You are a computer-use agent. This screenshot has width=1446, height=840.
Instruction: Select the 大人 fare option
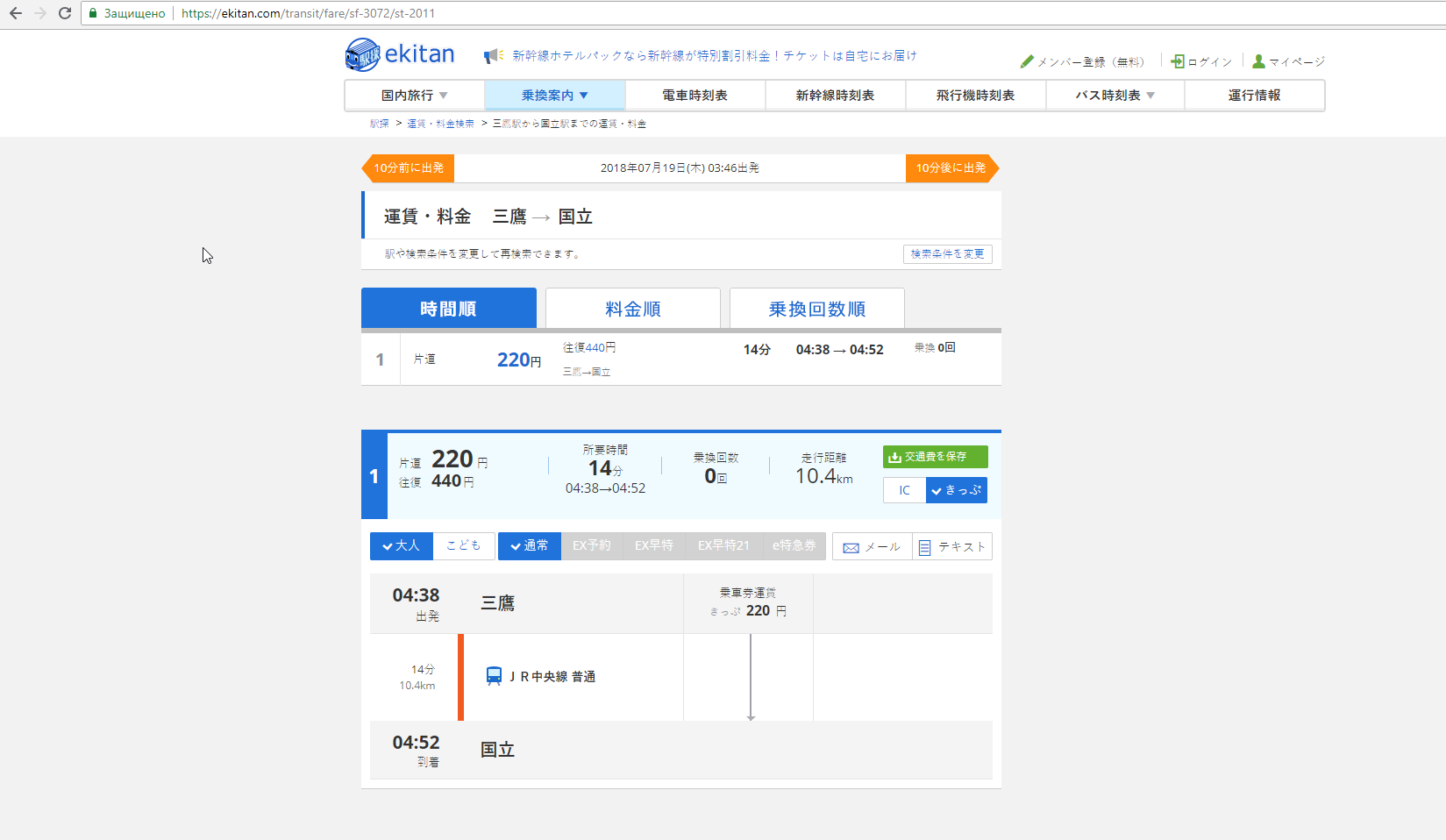point(402,546)
